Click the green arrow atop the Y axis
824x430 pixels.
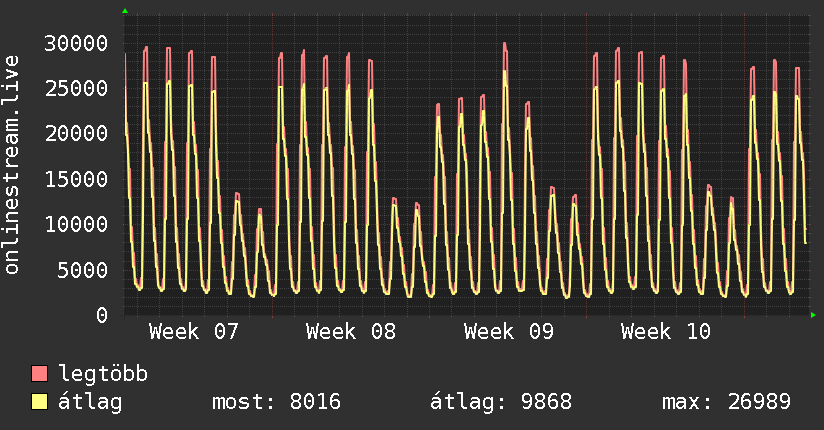(125, 11)
